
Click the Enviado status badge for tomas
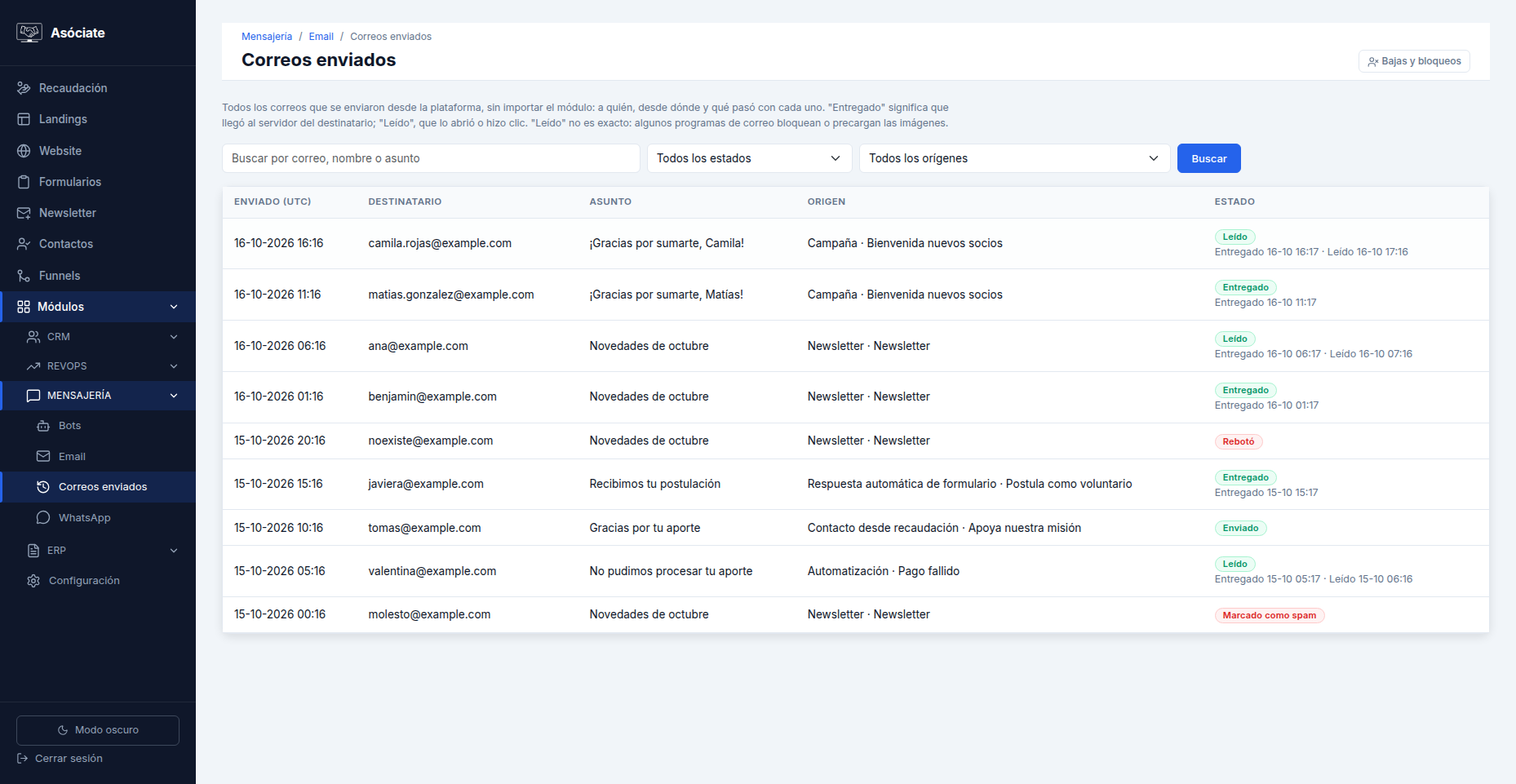1240,528
